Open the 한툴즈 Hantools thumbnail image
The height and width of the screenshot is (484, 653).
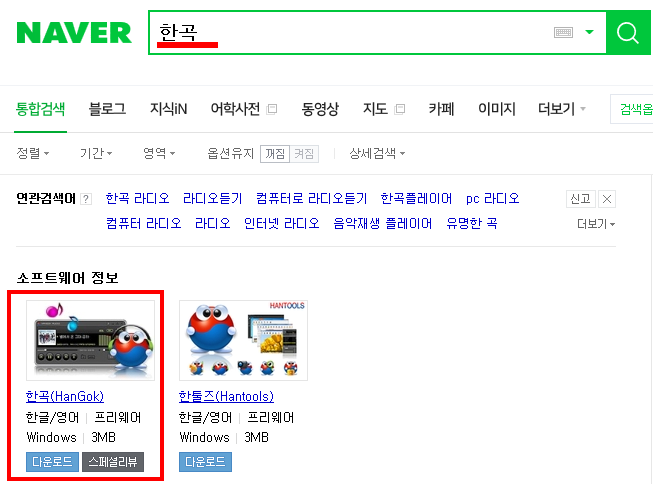click(243, 340)
